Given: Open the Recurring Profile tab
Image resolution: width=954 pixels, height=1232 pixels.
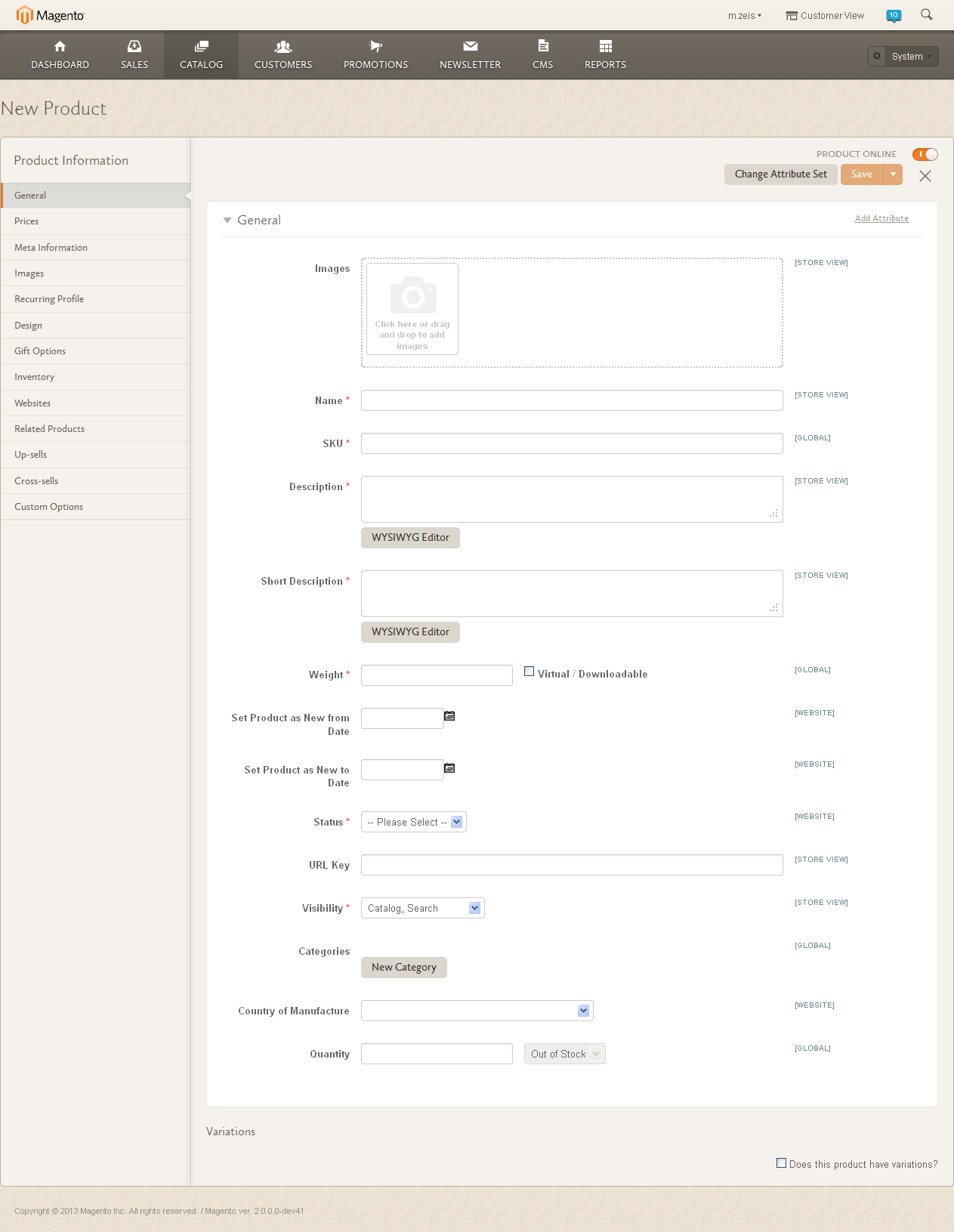Looking at the screenshot, I should [95, 299].
